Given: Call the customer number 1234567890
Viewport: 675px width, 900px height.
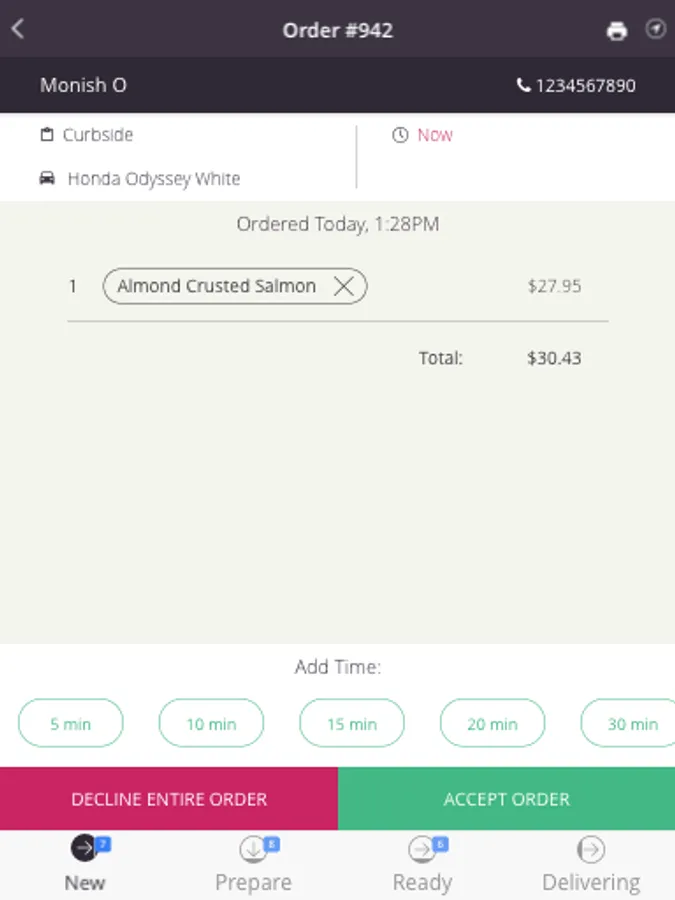Looking at the screenshot, I should pyautogui.click(x=585, y=86).
